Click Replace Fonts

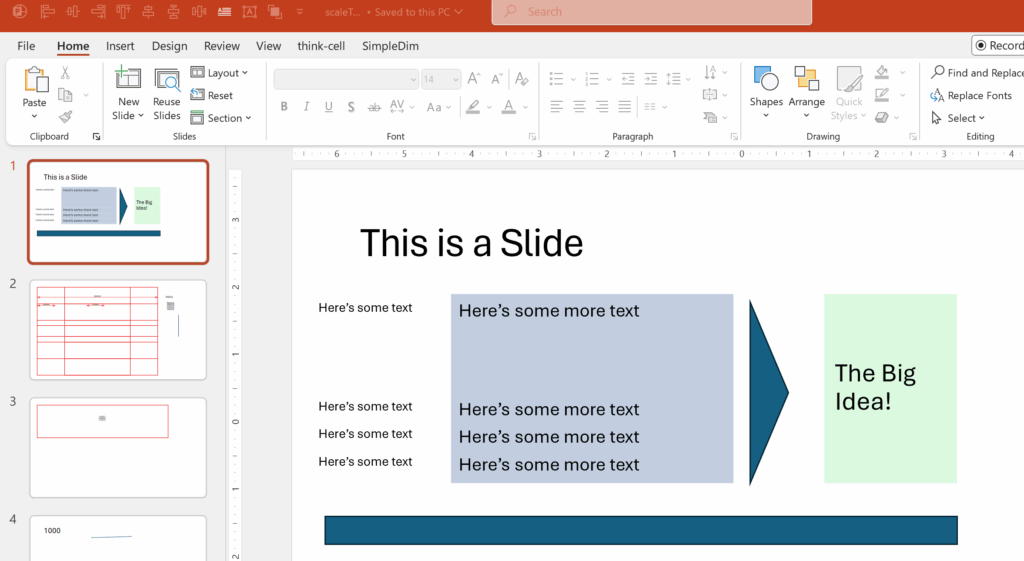[971, 95]
